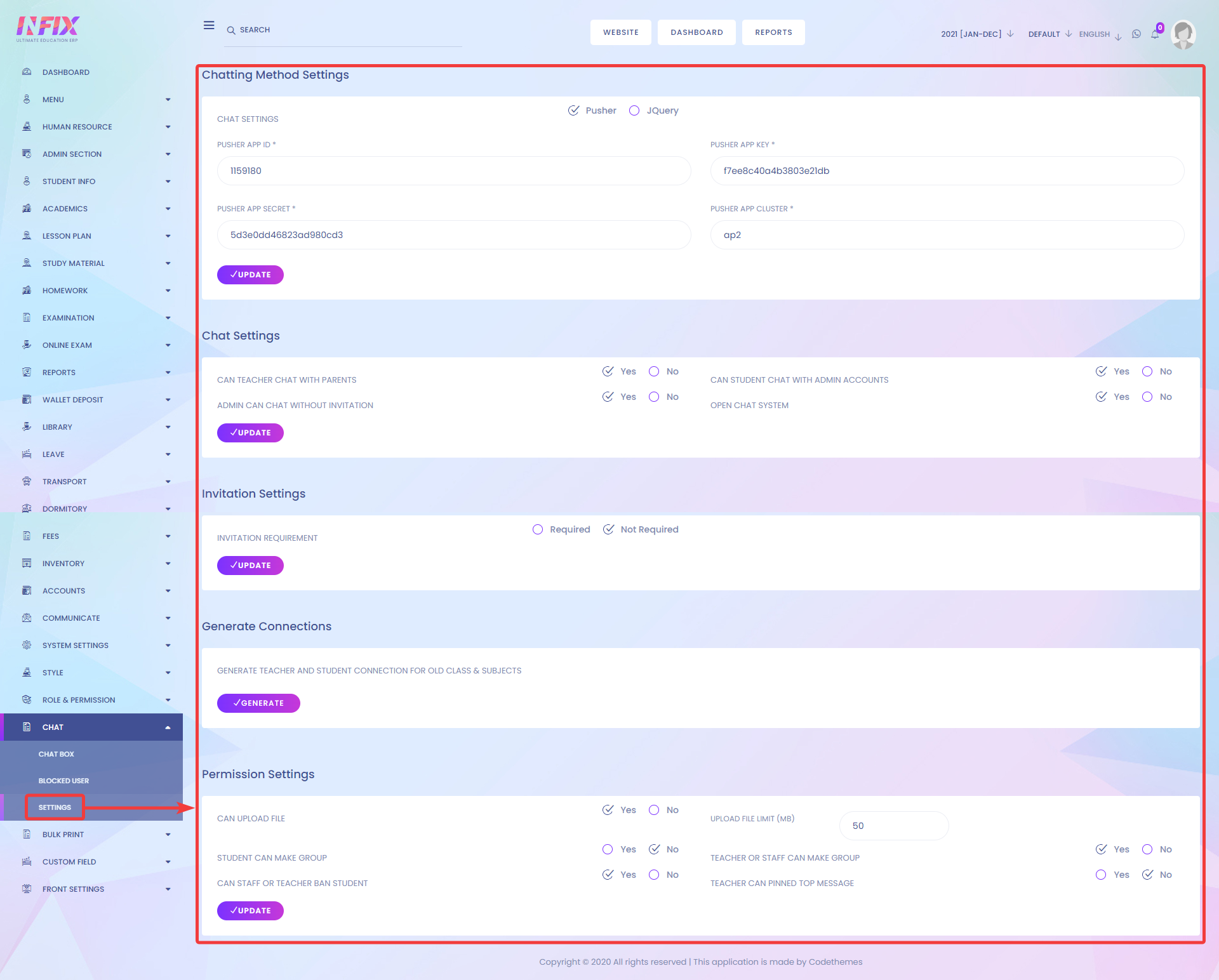Open the DEFAULT style dropdown
1219x980 pixels.
tap(1050, 34)
